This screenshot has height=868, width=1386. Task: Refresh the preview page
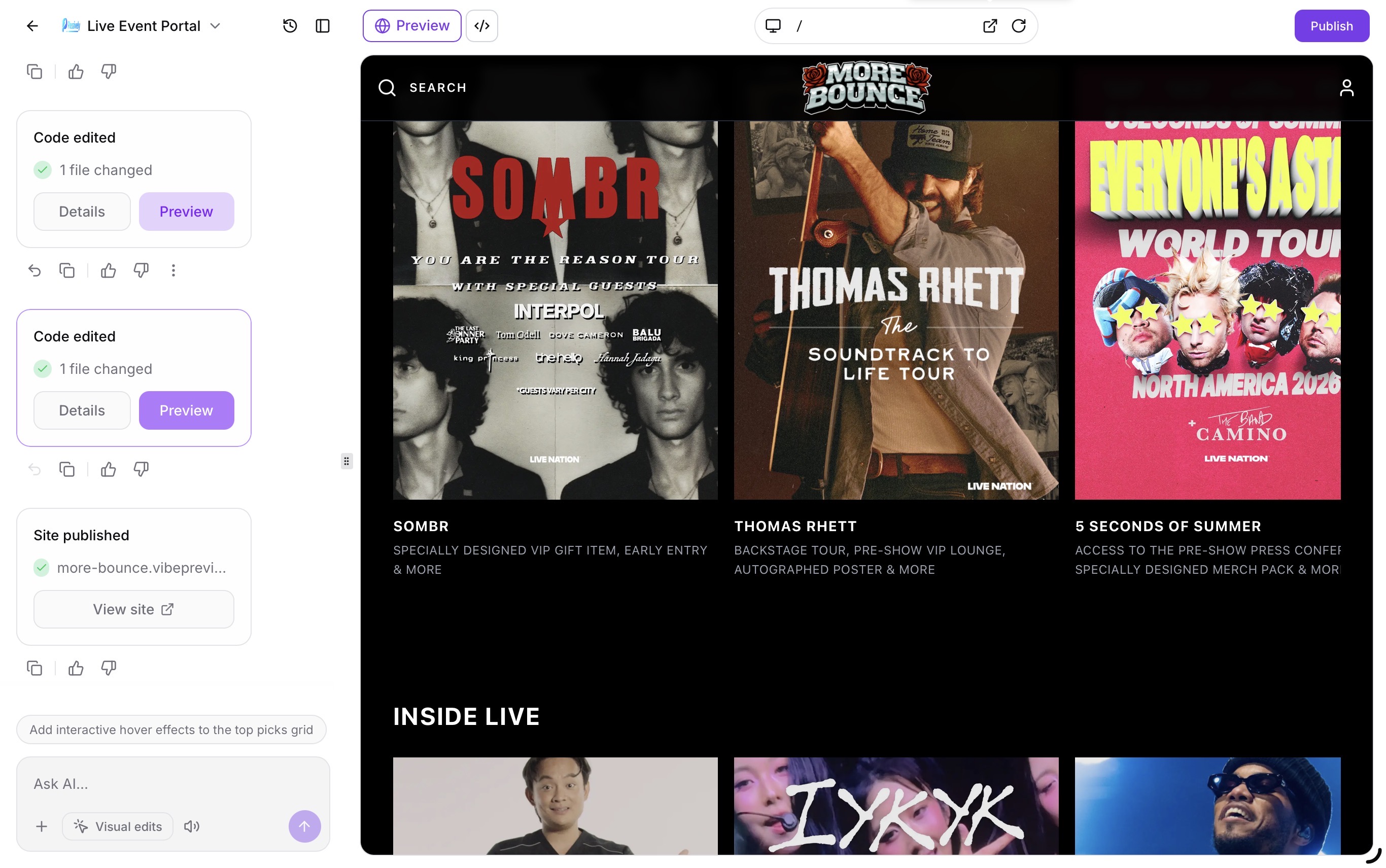[1019, 26]
